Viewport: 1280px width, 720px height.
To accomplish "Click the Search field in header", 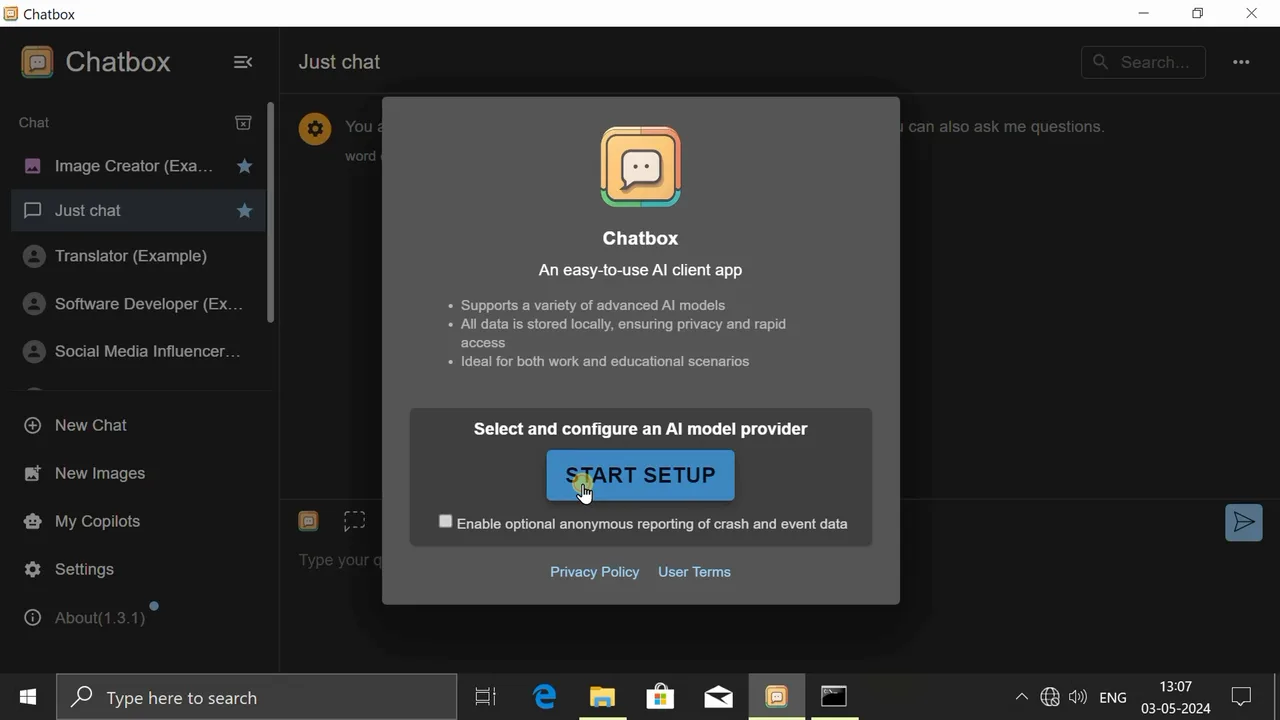I will click(1143, 62).
